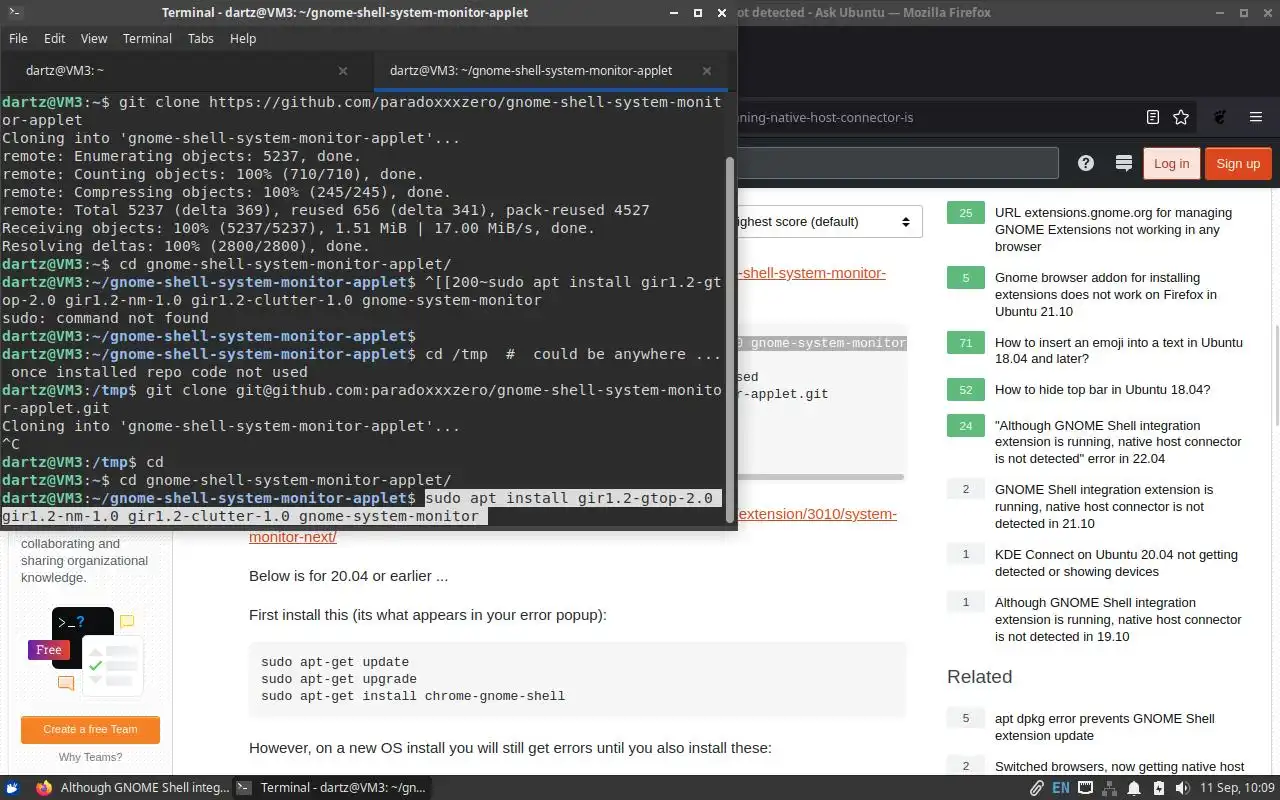Click the Teams illustration graphic
This screenshot has width=1280, height=800.
point(85,650)
